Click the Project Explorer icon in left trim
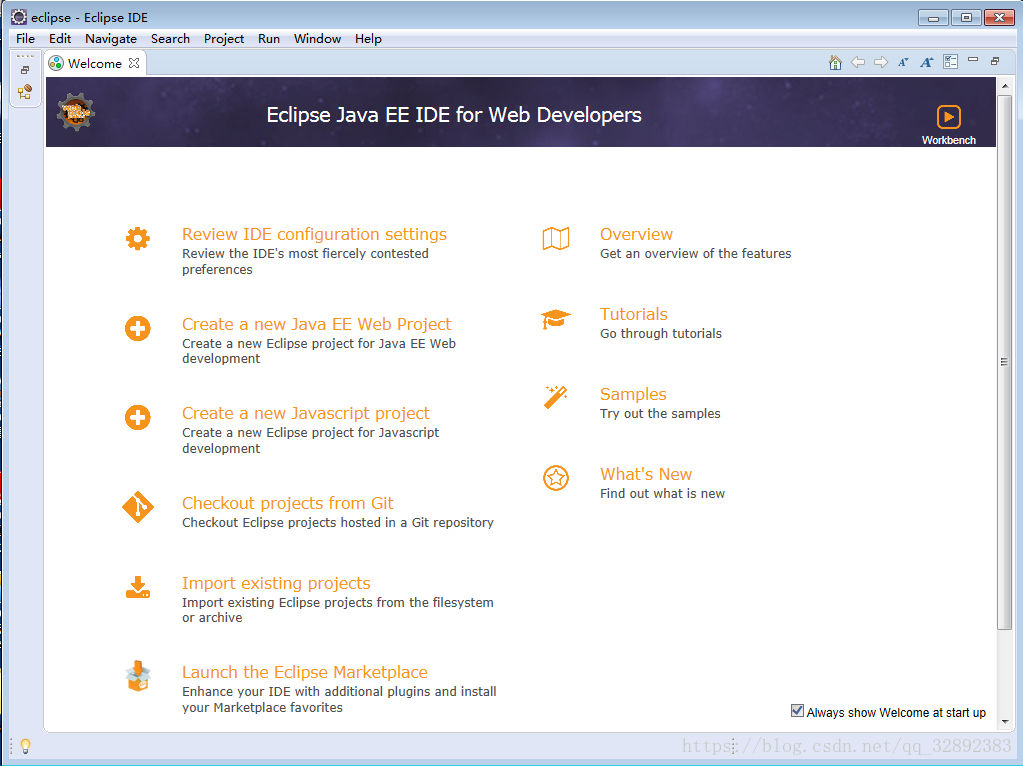Image resolution: width=1023 pixels, height=766 pixels. (x=25, y=91)
